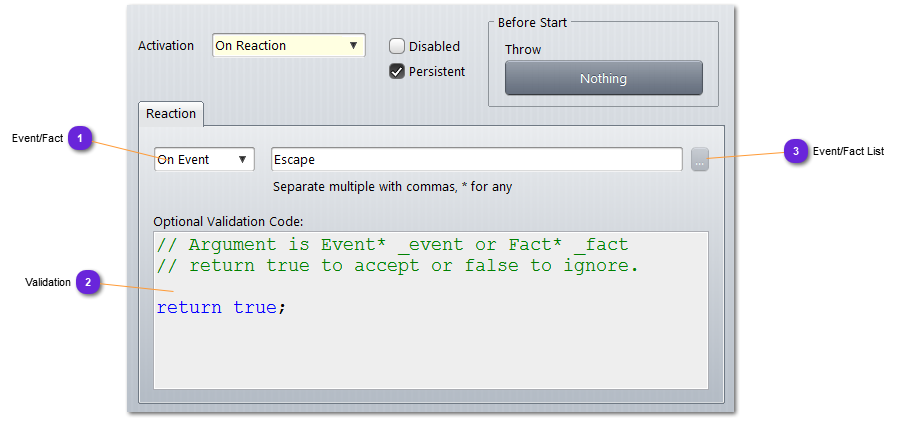
Task: Click the 'Before Start' group title
Action: 532,23
